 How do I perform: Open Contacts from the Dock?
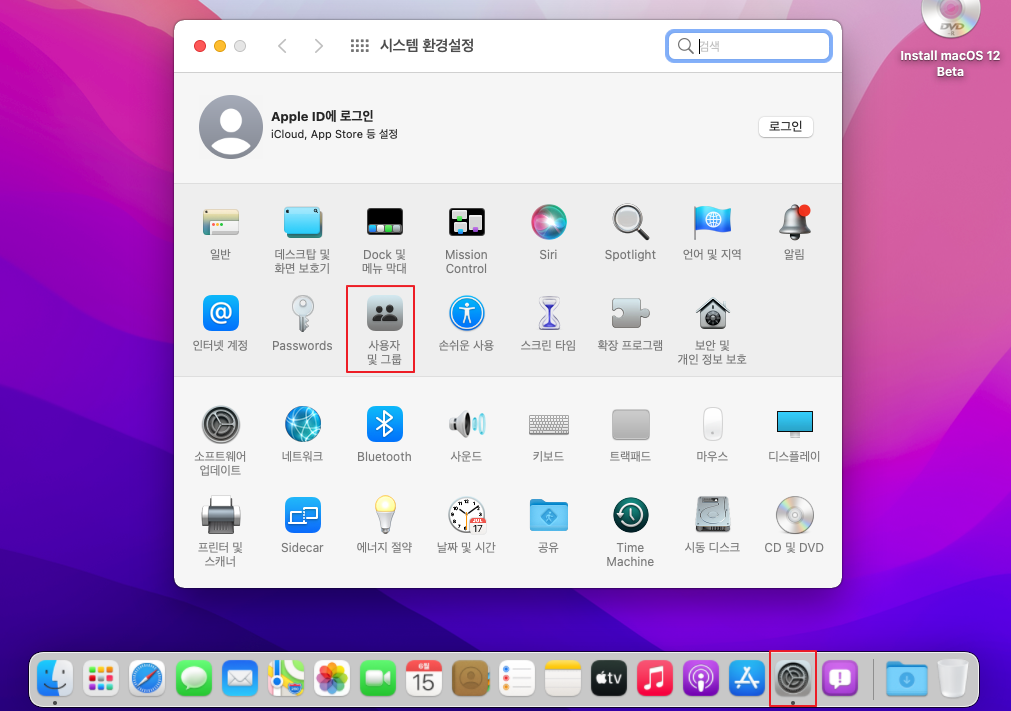[470, 678]
